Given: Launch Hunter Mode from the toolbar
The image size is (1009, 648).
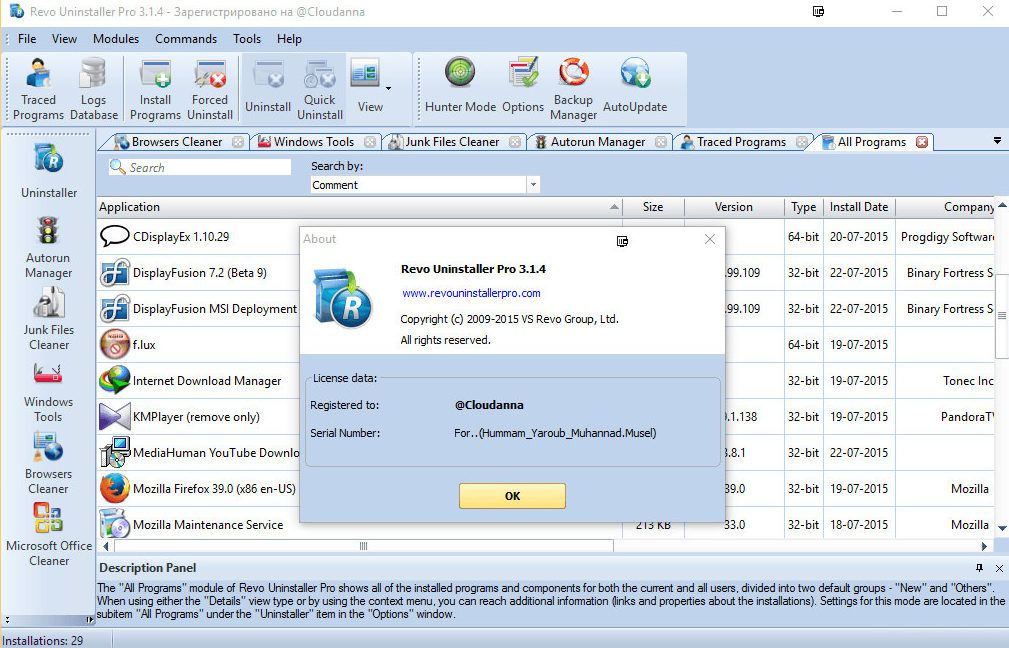Looking at the screenshot, I should [460, 89].
